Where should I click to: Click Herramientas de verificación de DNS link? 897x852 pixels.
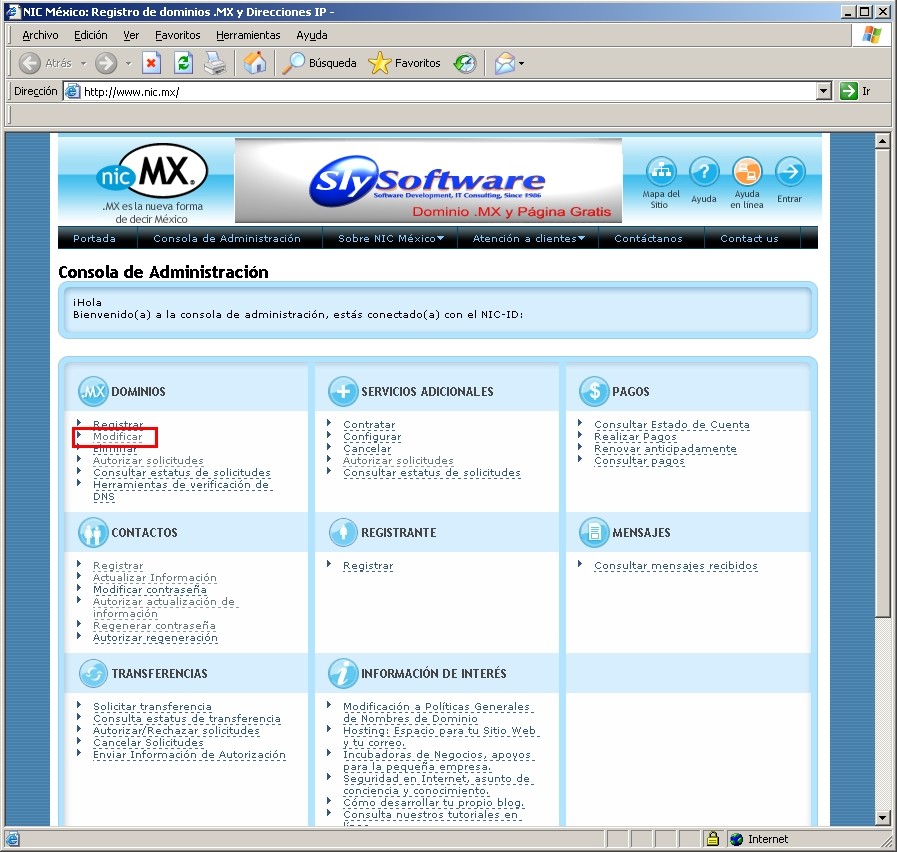pos(181,490)
